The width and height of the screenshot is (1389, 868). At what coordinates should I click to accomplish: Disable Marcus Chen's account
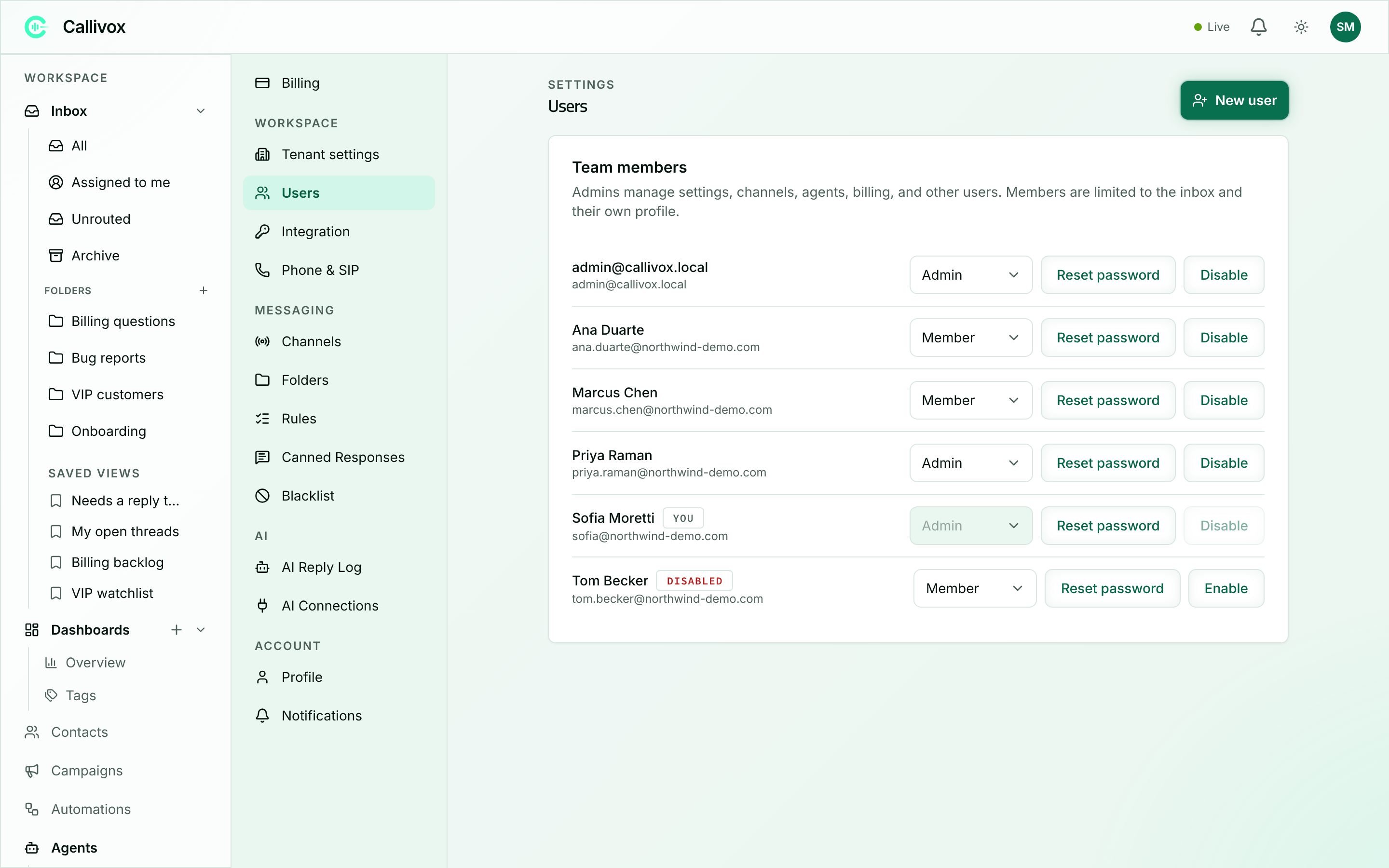click(1224, 400)
